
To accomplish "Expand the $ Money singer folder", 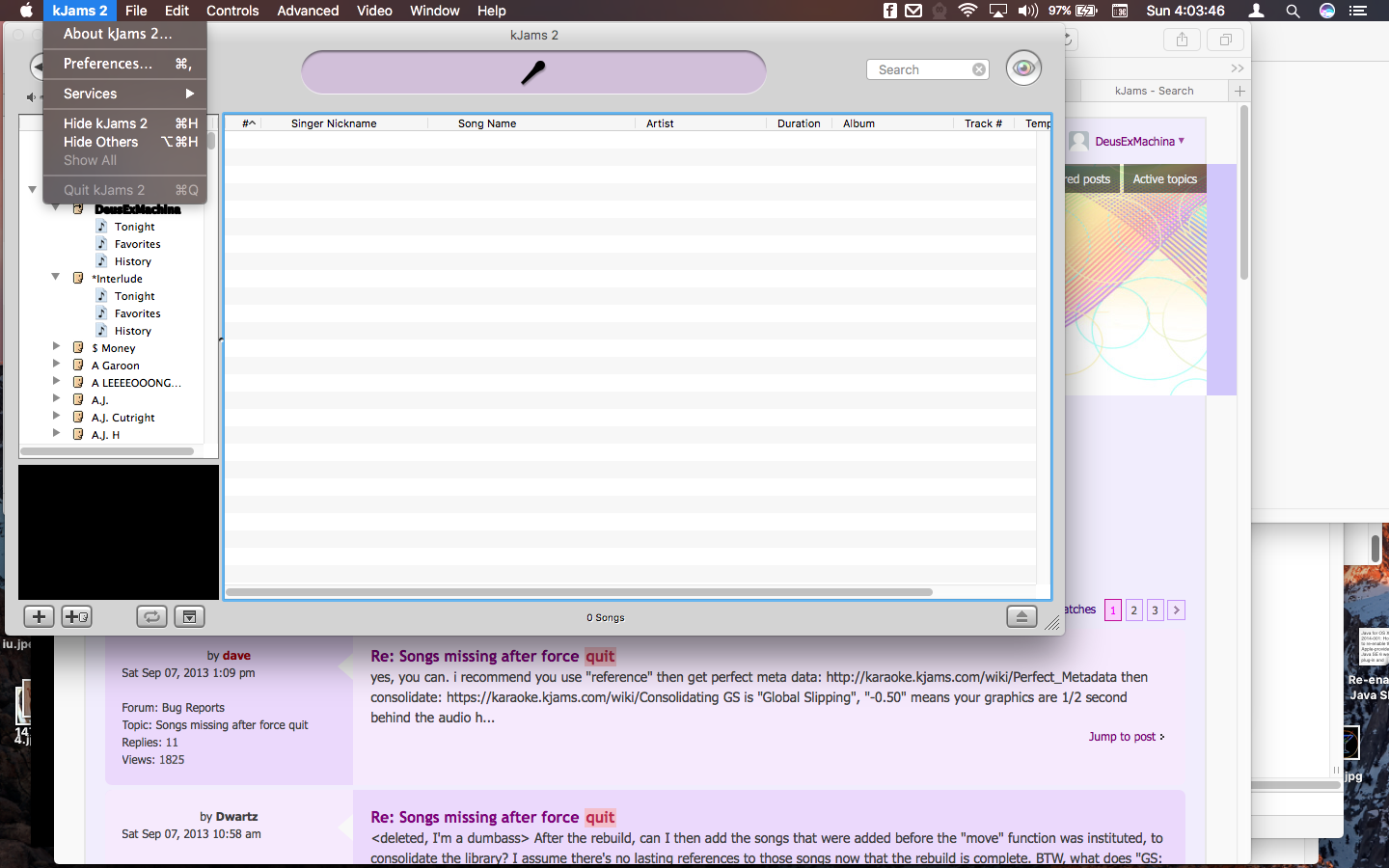I will coord(57,347).
